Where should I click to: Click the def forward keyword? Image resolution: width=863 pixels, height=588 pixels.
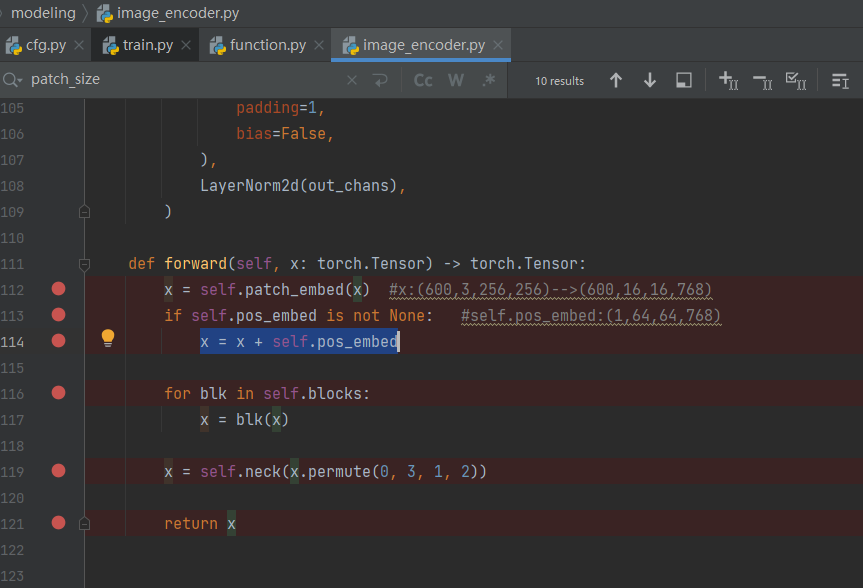coord(141,264)
